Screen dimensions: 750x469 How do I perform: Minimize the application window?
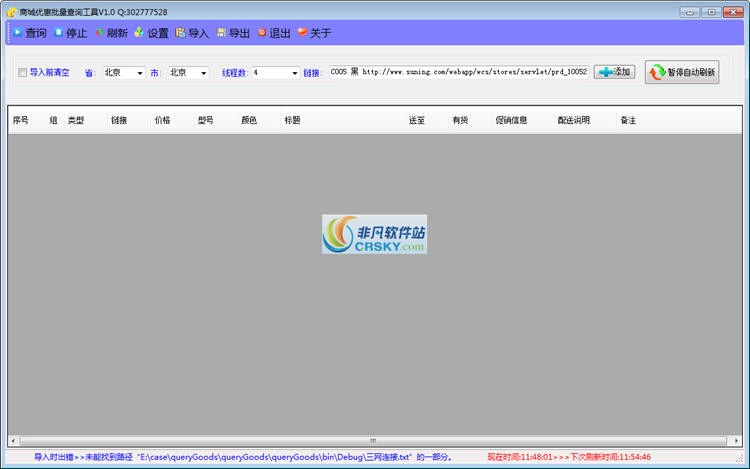(x=690, y=12)
